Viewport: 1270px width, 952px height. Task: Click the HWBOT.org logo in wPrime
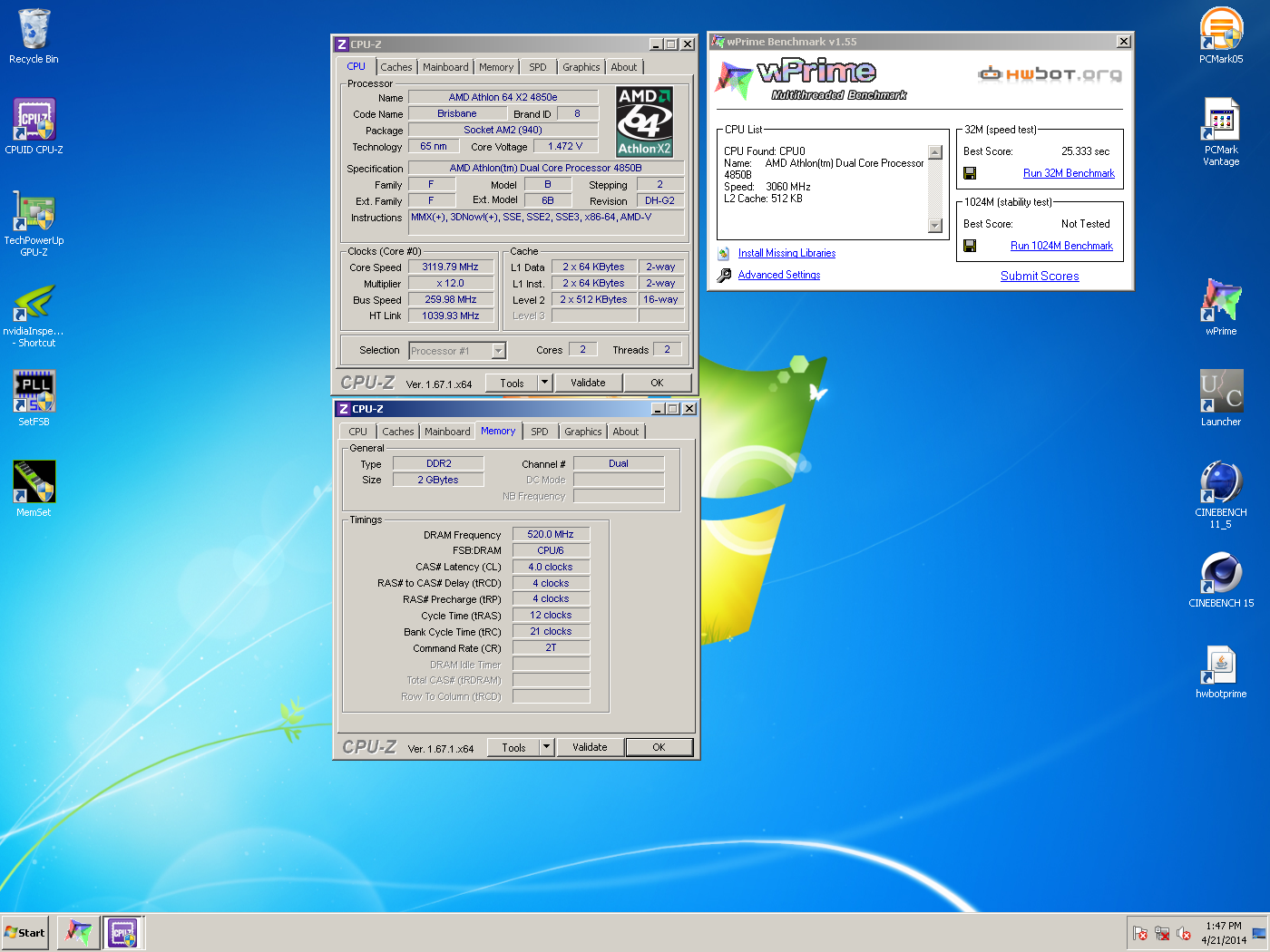coord(1050,74)
